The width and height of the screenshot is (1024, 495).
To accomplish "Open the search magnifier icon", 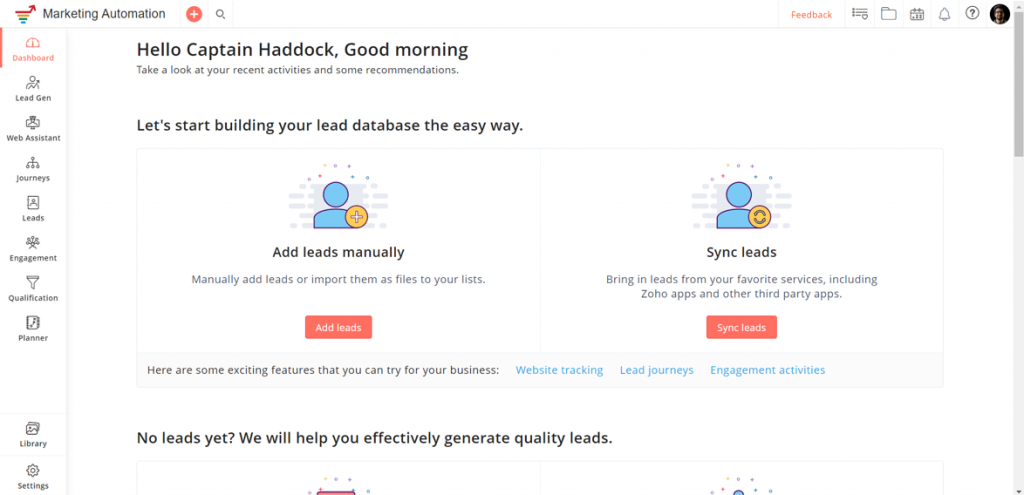I will [221, 14].
